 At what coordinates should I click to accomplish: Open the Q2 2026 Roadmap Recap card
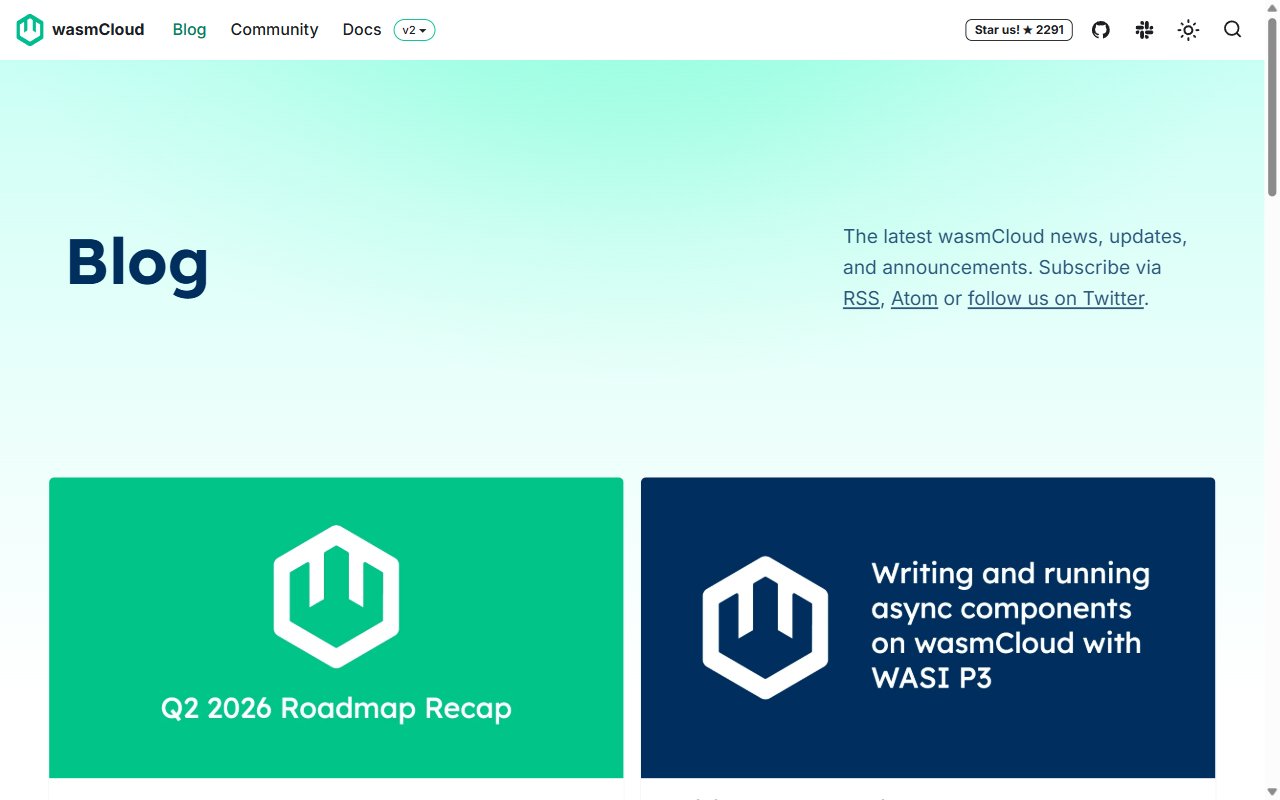(336, 628)
